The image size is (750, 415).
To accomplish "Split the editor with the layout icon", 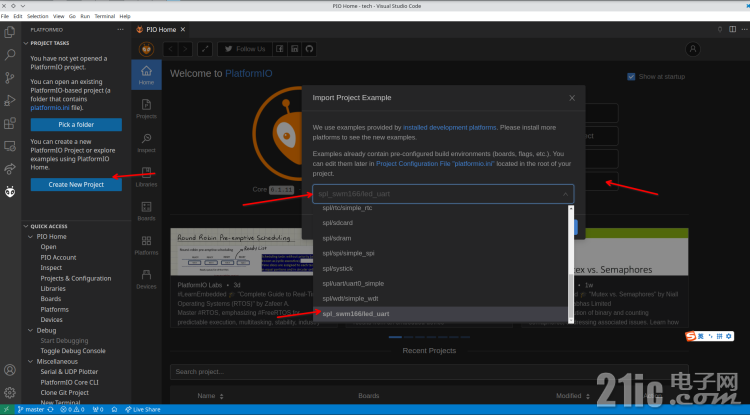I will coord(732,29).
